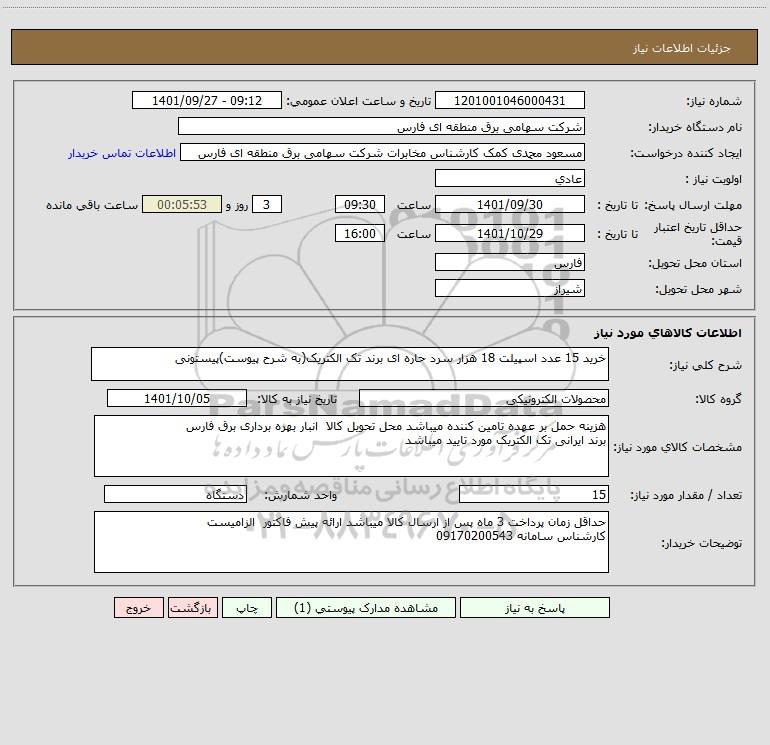The height and width of the screenshot is (745, 770).
Task: Click the response deadline date 1401/09/30
Action: point(510,204)
